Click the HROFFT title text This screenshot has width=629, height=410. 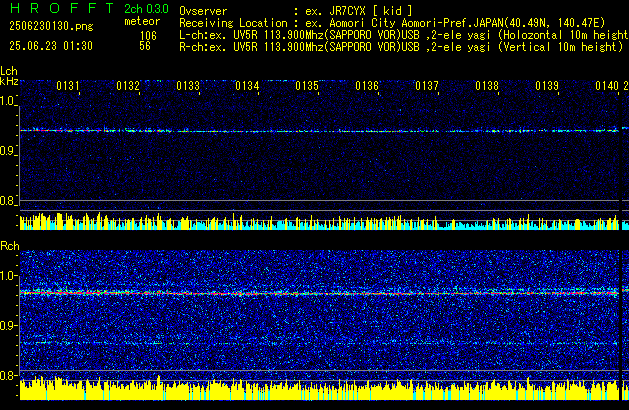[62, 8]
